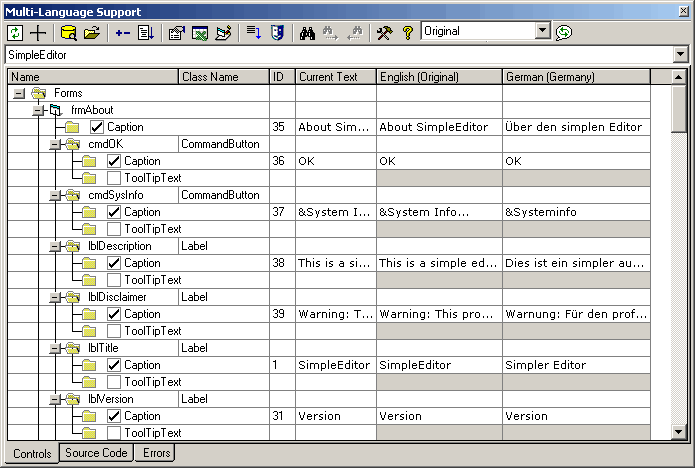Click the binoculars find icon

pos(307,32)
